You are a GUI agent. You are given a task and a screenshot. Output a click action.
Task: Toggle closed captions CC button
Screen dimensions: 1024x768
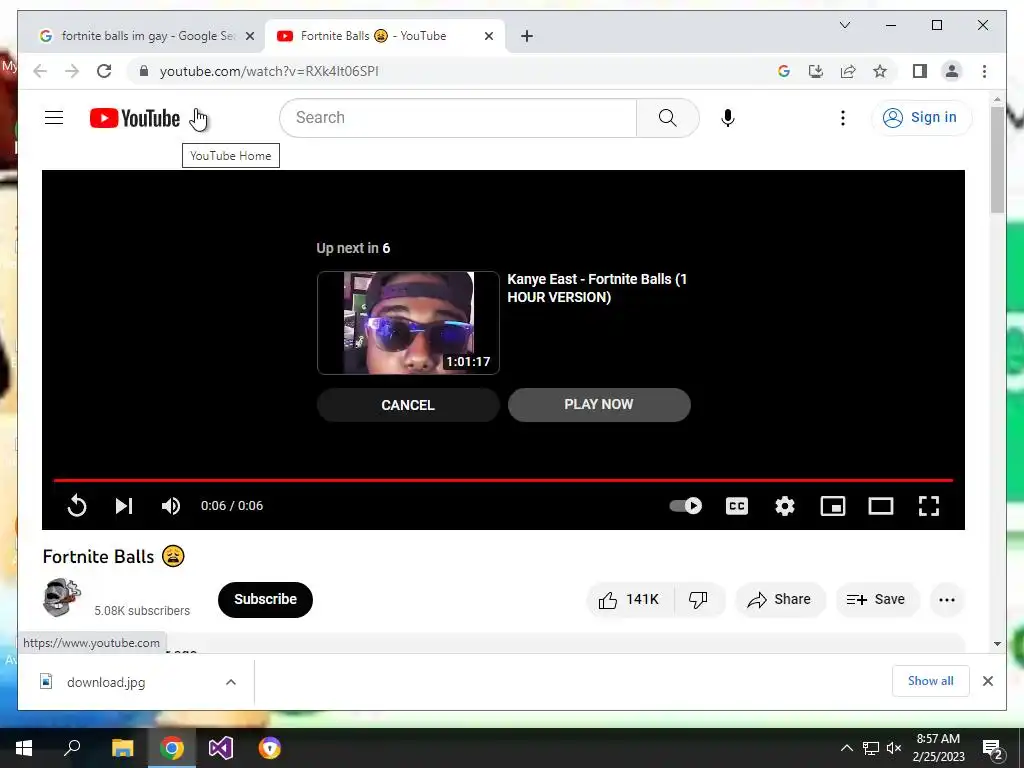(x=737, y=505)
